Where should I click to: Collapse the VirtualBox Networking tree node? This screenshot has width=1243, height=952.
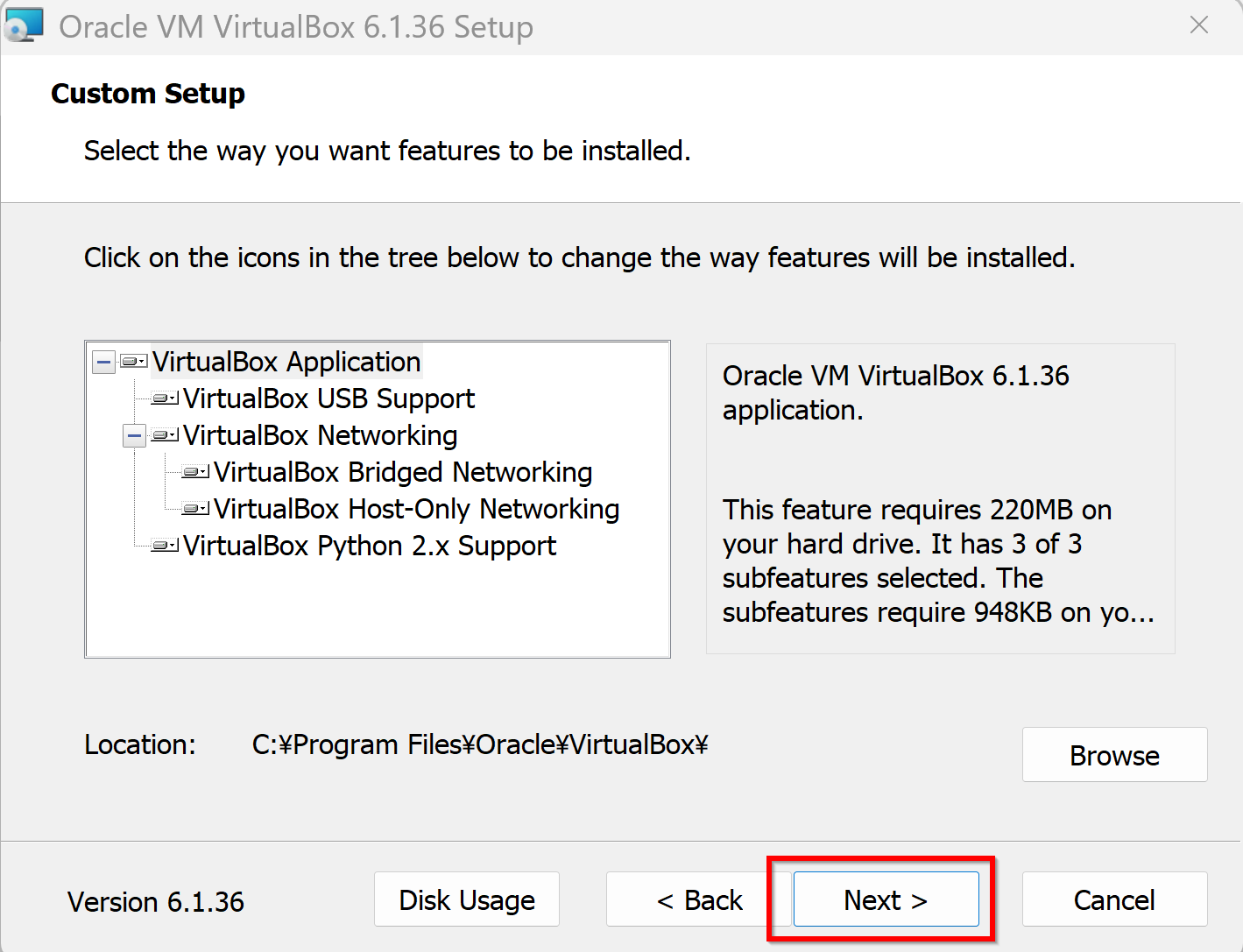(x=134, y=435)
